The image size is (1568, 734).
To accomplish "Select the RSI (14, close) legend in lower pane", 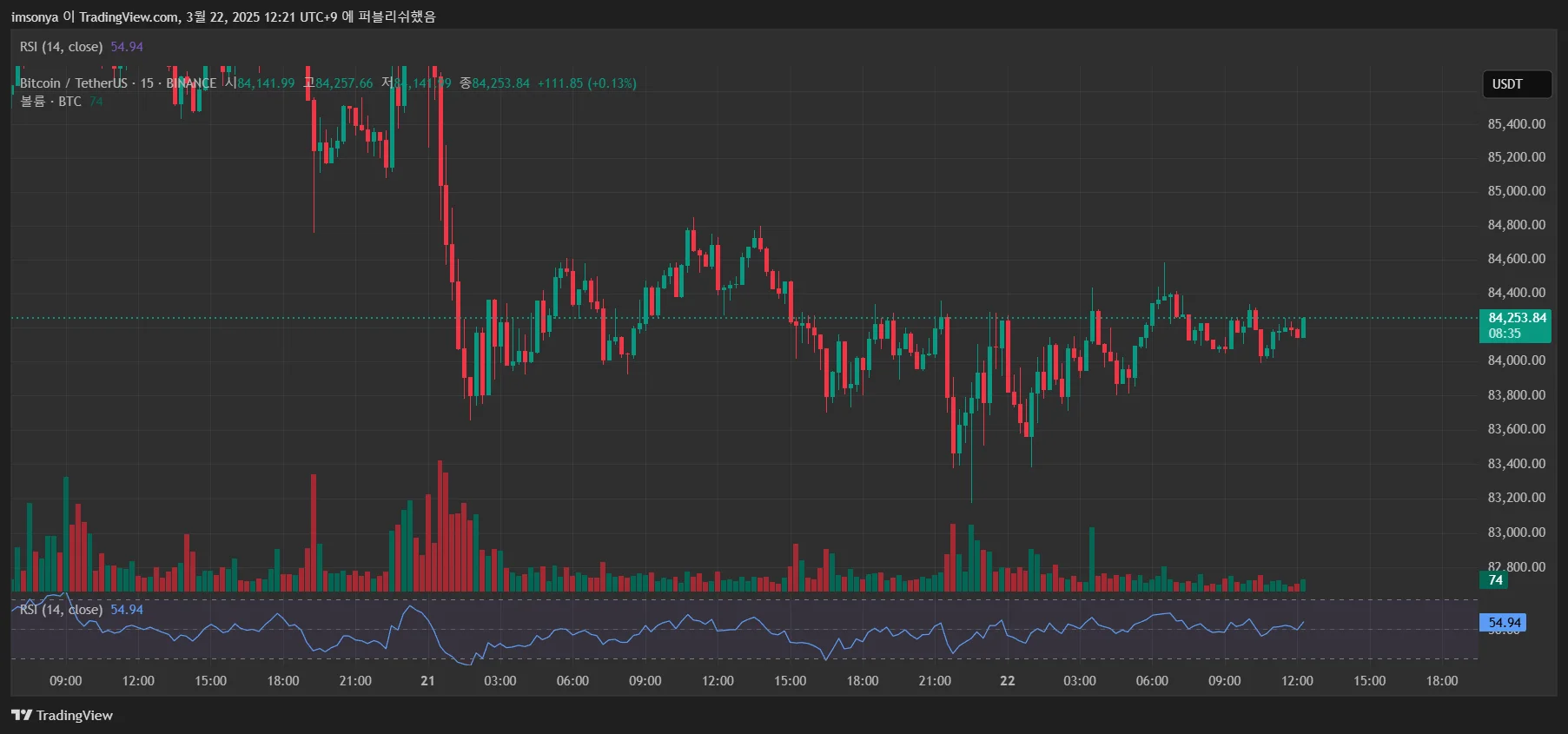I will click(61, 610).
